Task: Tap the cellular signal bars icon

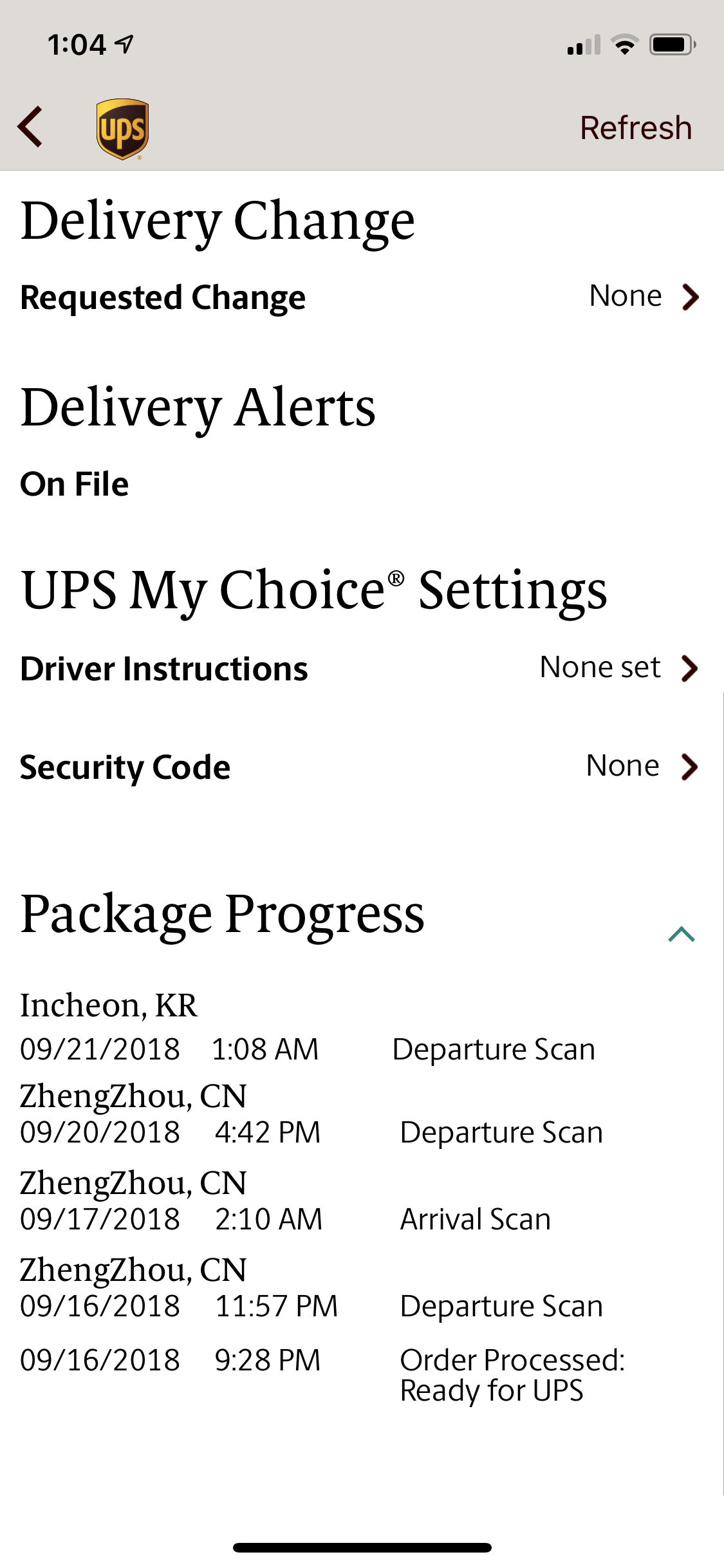Action: pos(584,45)
